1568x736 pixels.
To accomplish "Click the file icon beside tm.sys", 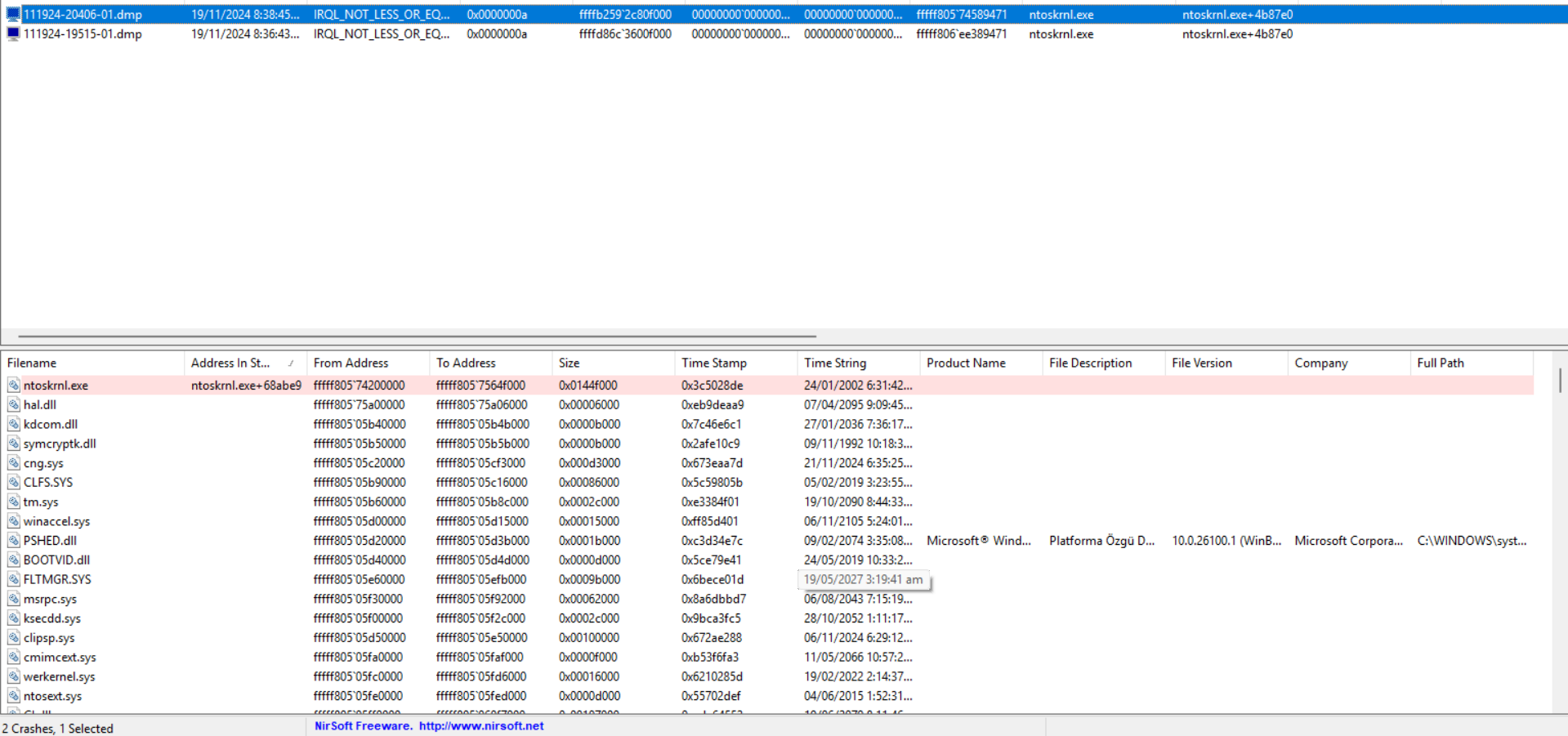I will pos(14,502).
